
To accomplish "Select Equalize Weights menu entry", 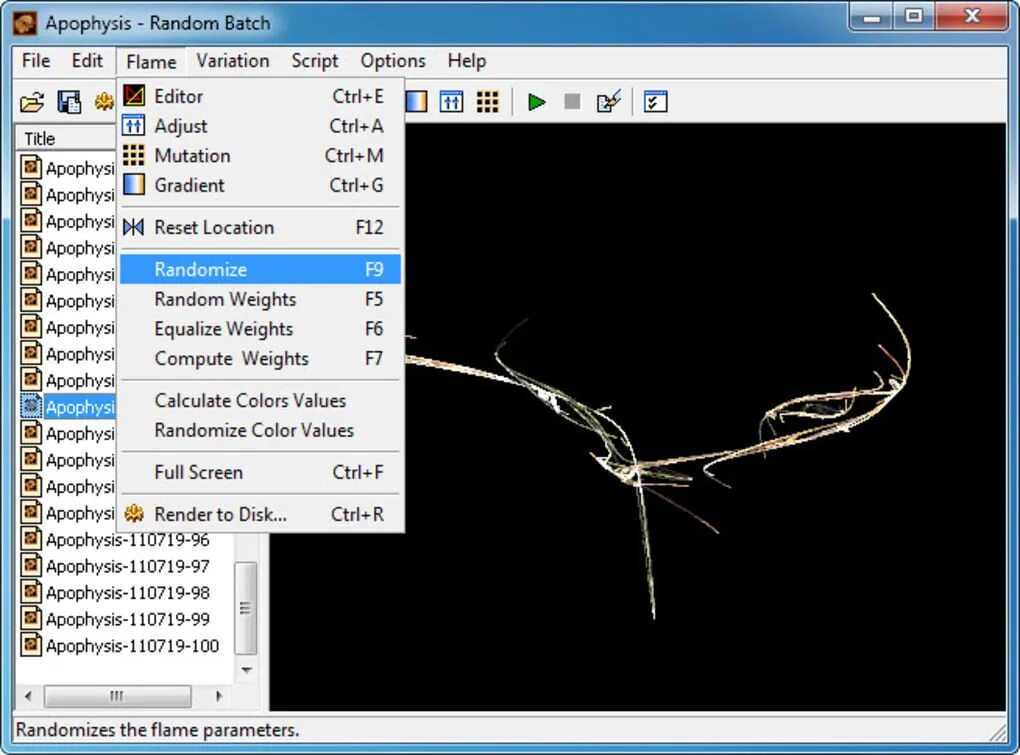I will tap(260, 329).
